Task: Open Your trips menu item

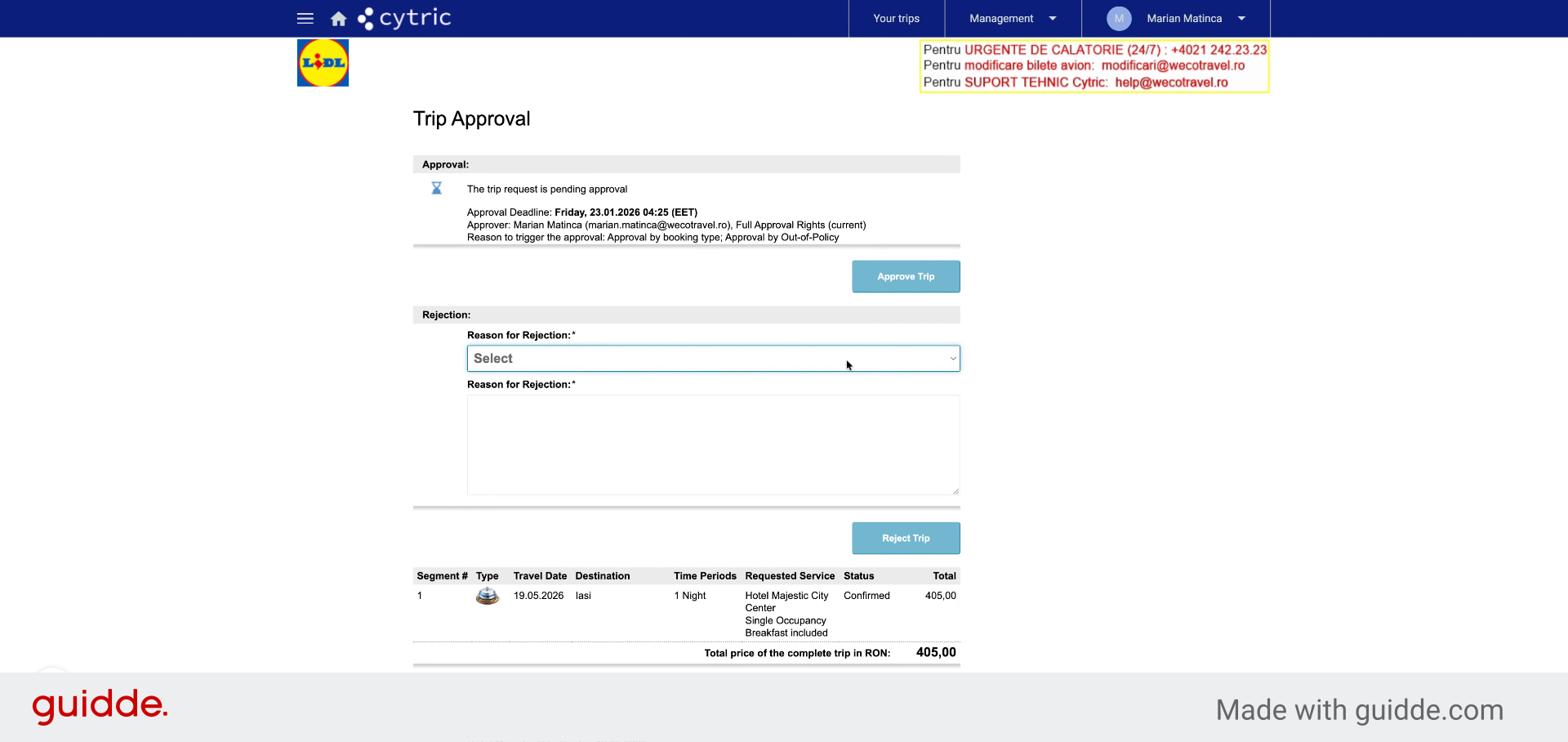Action: pos(896,18)
